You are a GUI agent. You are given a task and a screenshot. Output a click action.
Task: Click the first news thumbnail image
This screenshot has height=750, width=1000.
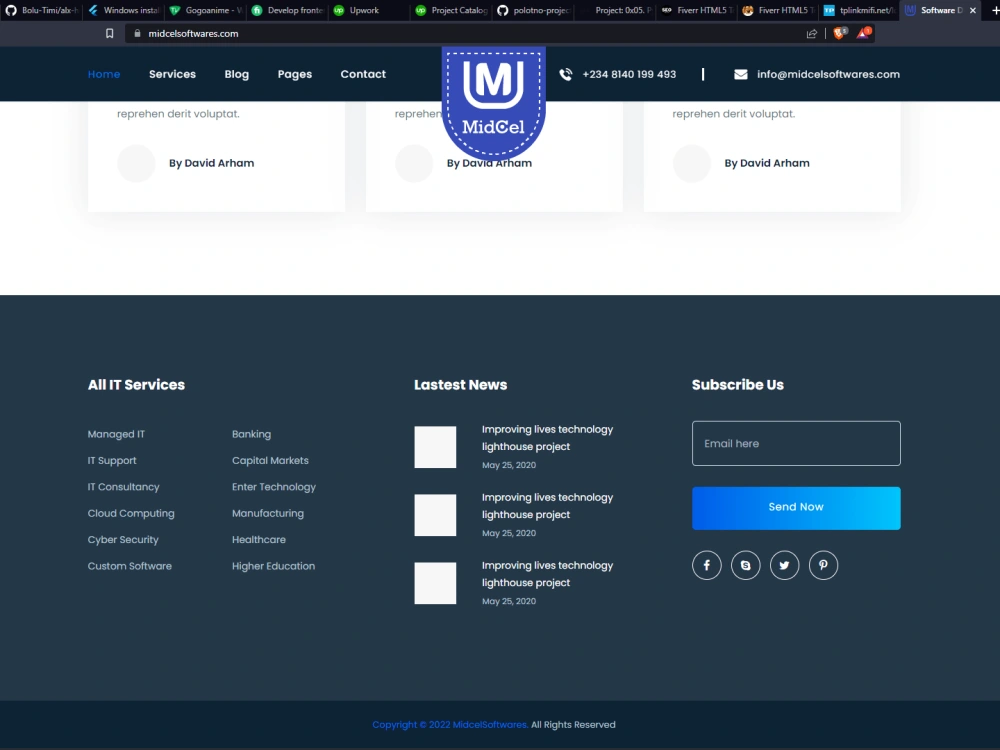[436, 447]
